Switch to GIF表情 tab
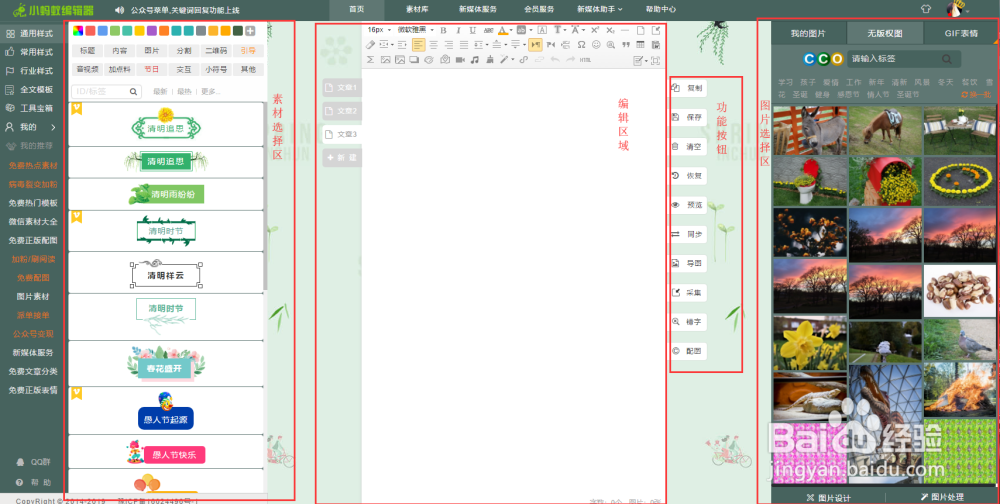 (x=962, y=34)
